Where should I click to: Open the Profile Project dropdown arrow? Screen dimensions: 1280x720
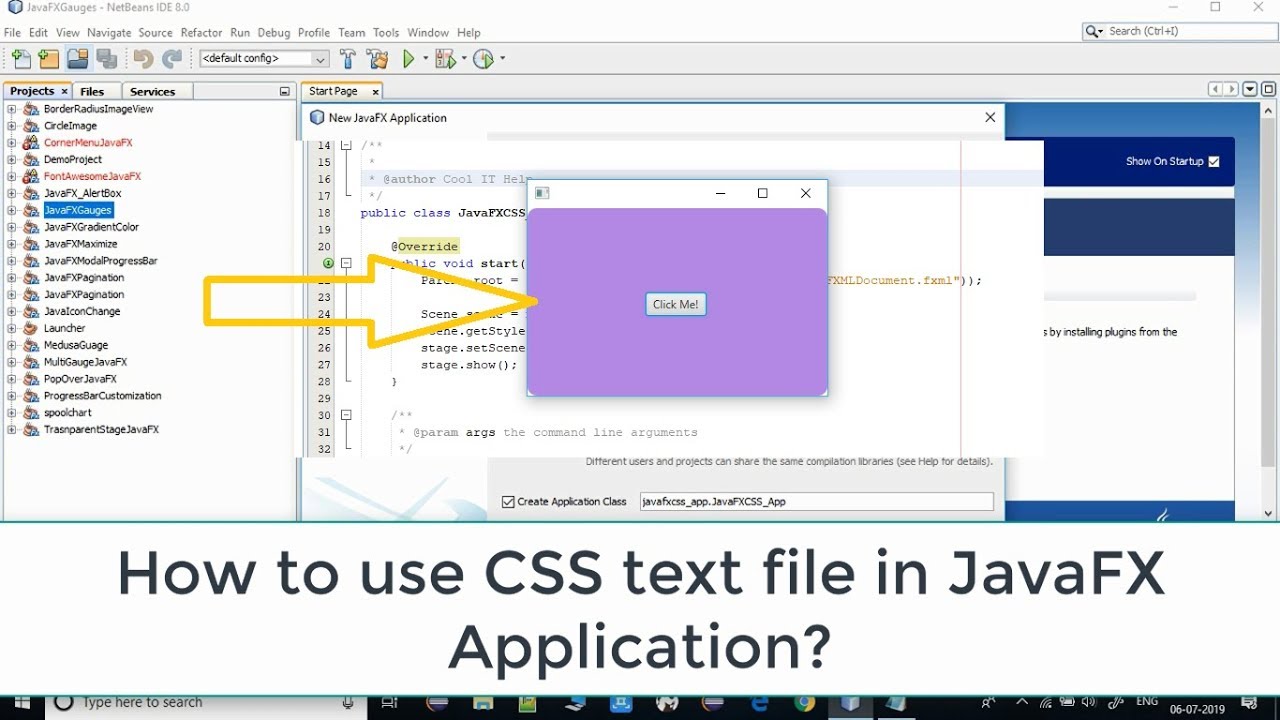pos(502,58)
